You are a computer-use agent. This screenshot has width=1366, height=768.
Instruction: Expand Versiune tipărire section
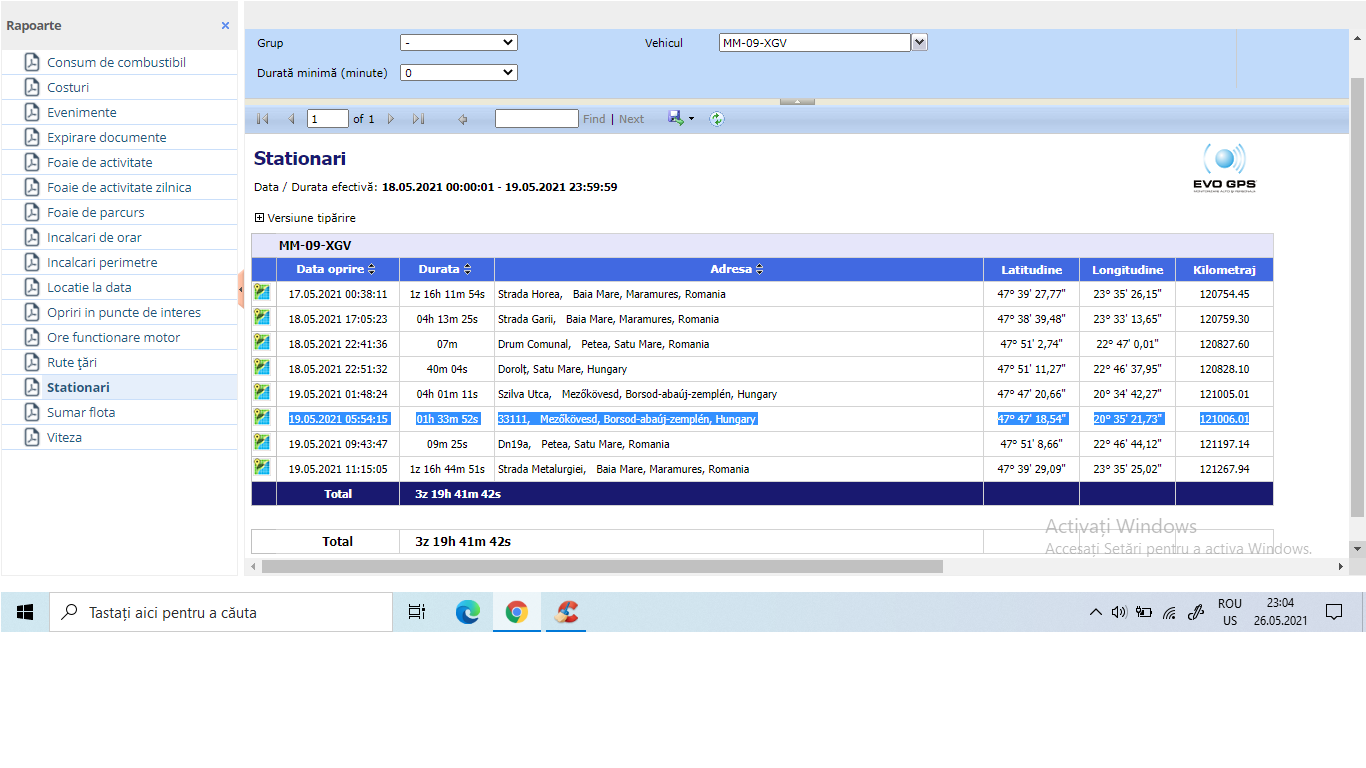tap(260, 218)
